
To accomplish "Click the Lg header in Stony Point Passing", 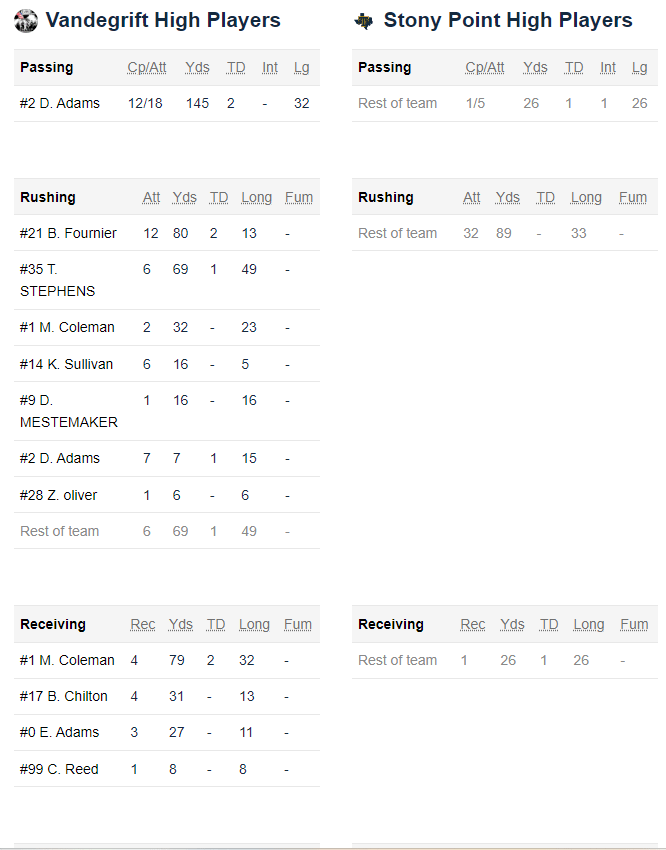I will coord(639,67).
